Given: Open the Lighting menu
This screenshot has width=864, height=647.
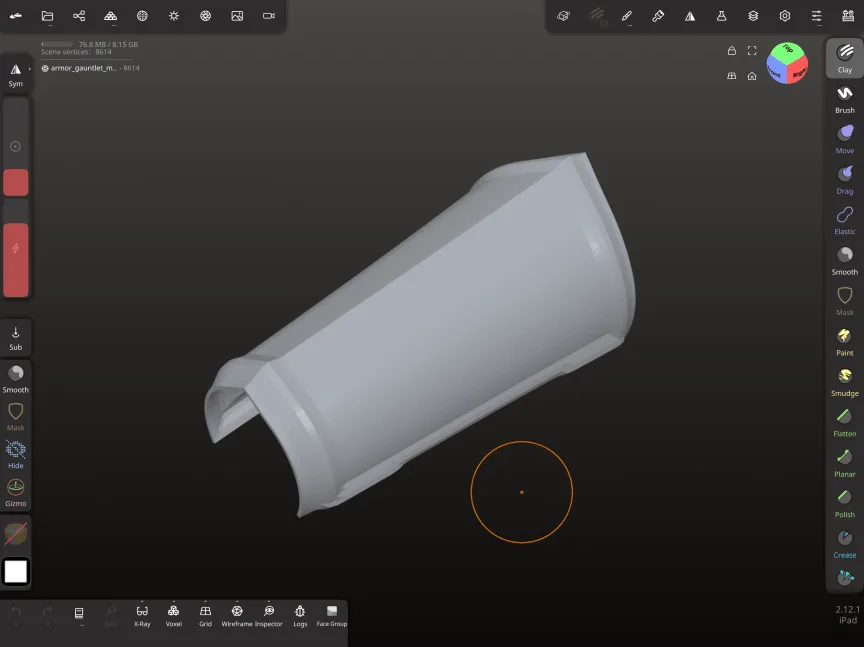Looking at the screenshot, I should tap(174, 16).
